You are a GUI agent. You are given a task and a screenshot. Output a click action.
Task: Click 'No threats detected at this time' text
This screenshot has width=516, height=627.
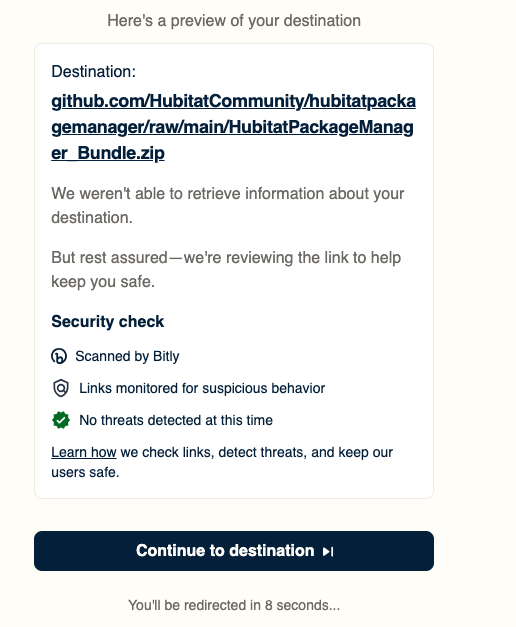coord(176,420)
